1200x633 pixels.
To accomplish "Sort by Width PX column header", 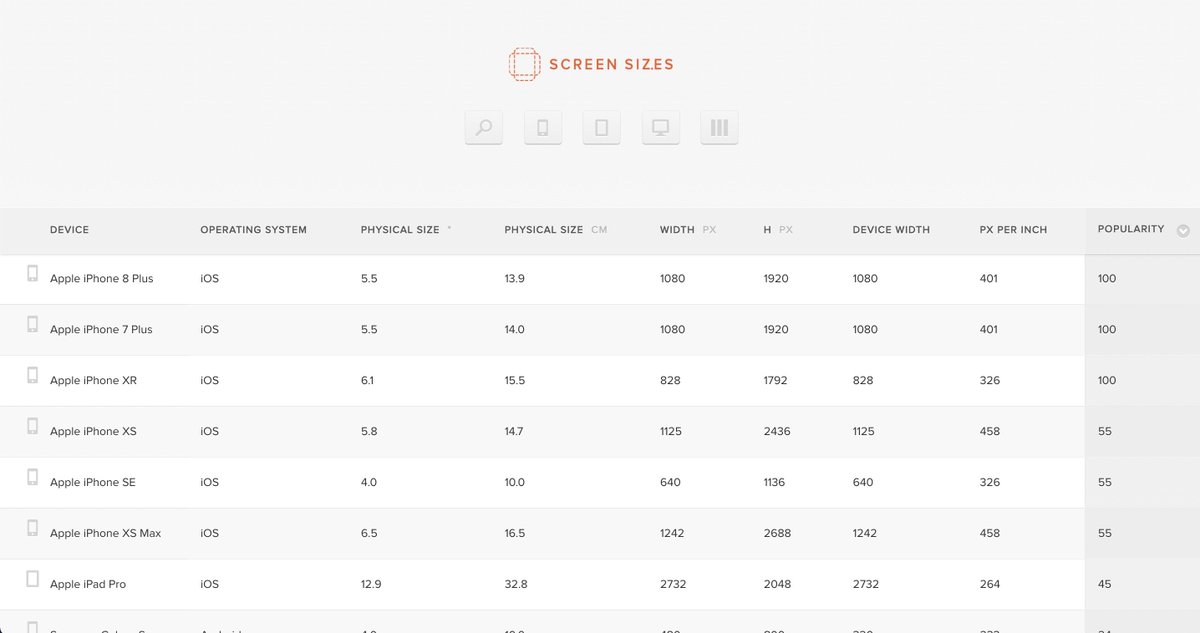I will 688,230.
